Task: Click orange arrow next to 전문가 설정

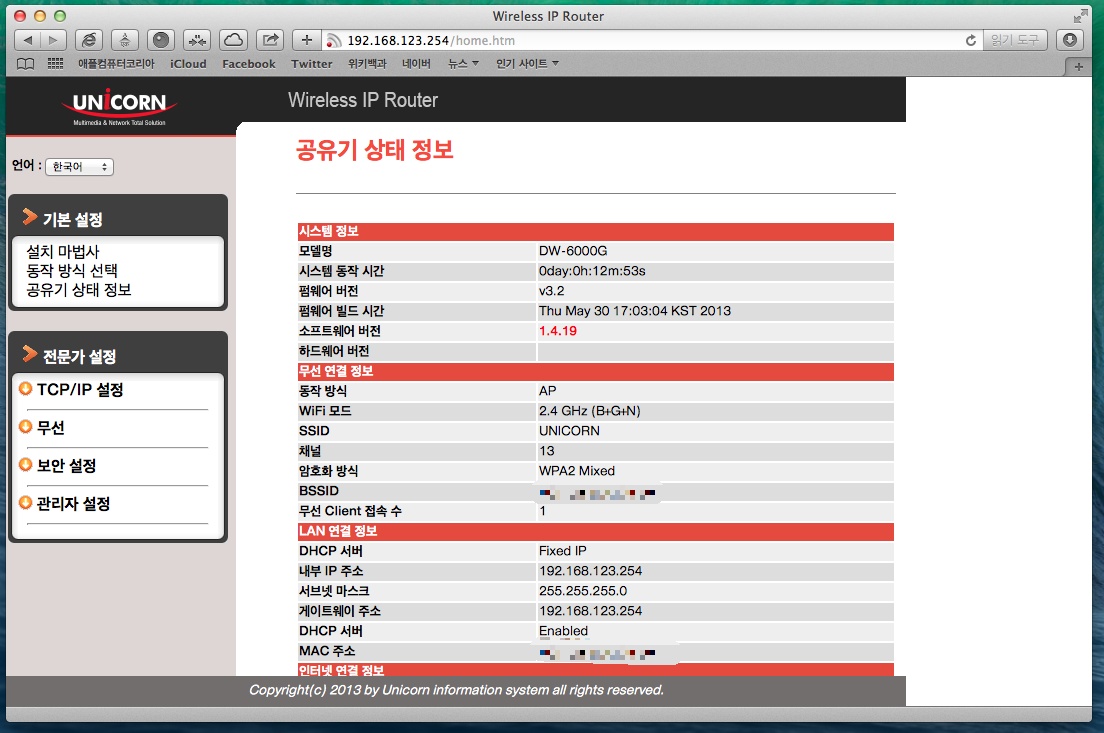Action: point(29,353)
